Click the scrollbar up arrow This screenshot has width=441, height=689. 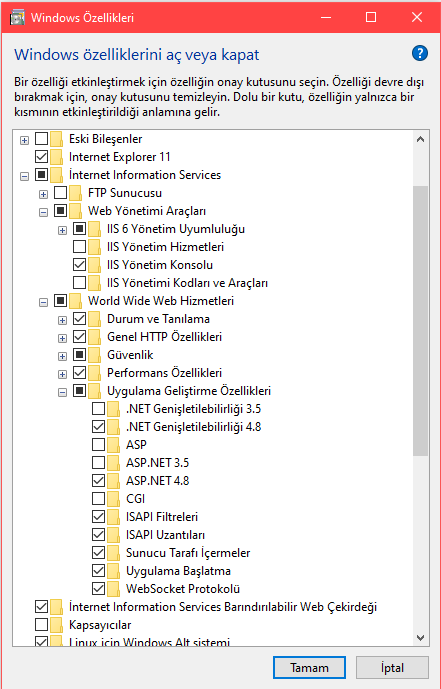coord(420,140)
